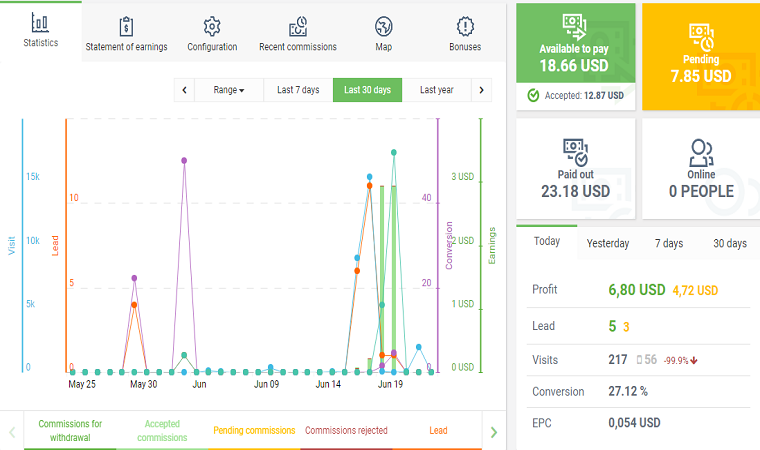Image resolution: width=760 pixels, height=450 pixels.
Task: Go to next date period arrow
Action: [481, 90]
